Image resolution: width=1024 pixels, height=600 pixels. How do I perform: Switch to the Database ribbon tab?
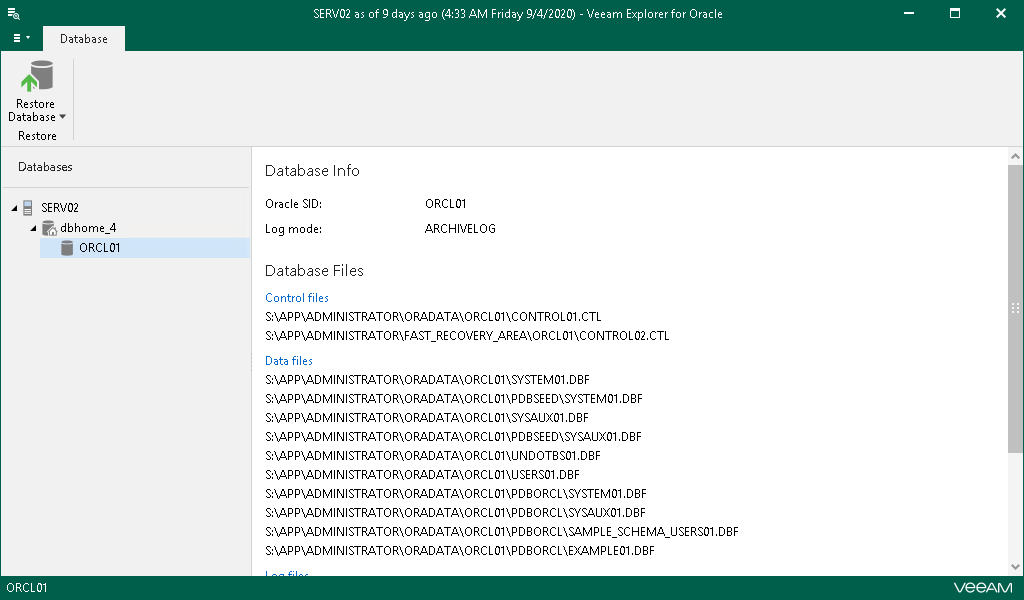point(84,39)
